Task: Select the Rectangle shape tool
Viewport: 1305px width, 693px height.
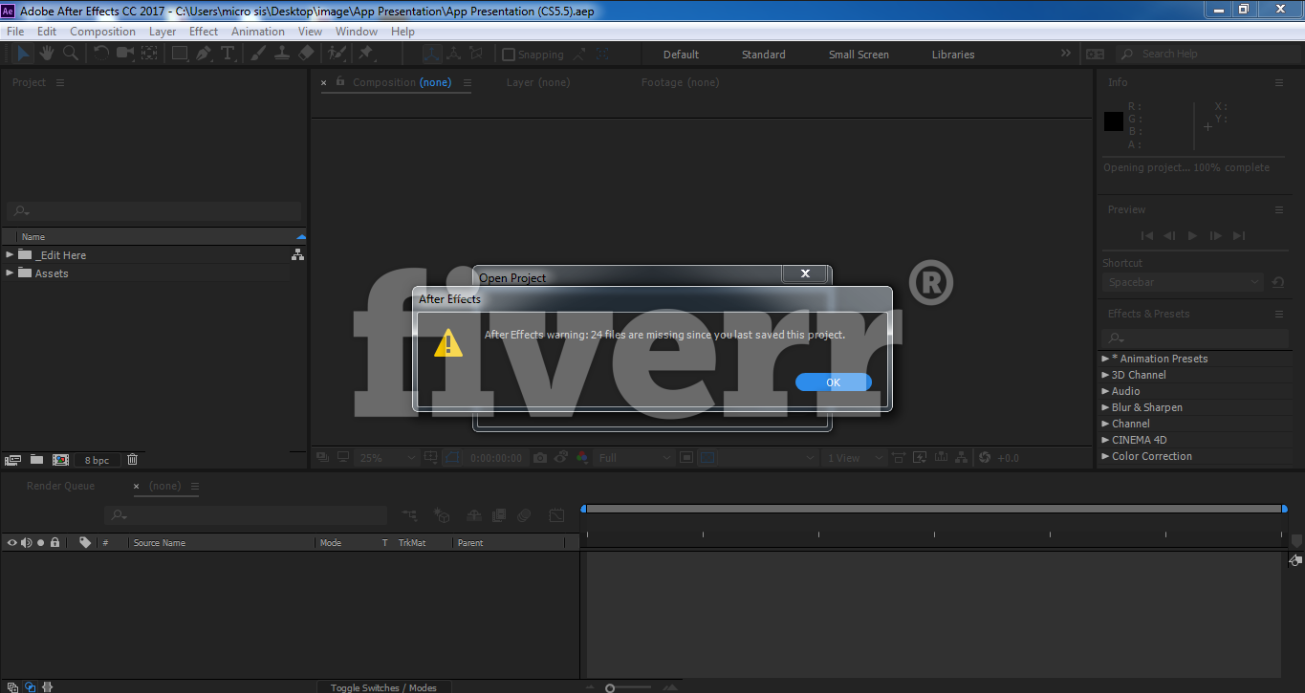Action: point(180,54)
